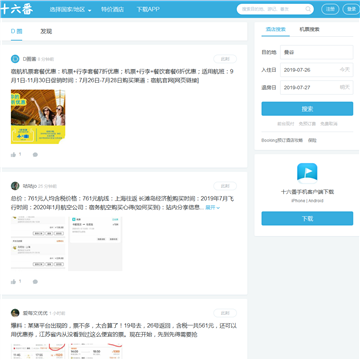360x360 pixels.
Task: Open the 选择国家/地区 dropdown
Action: 70,10
